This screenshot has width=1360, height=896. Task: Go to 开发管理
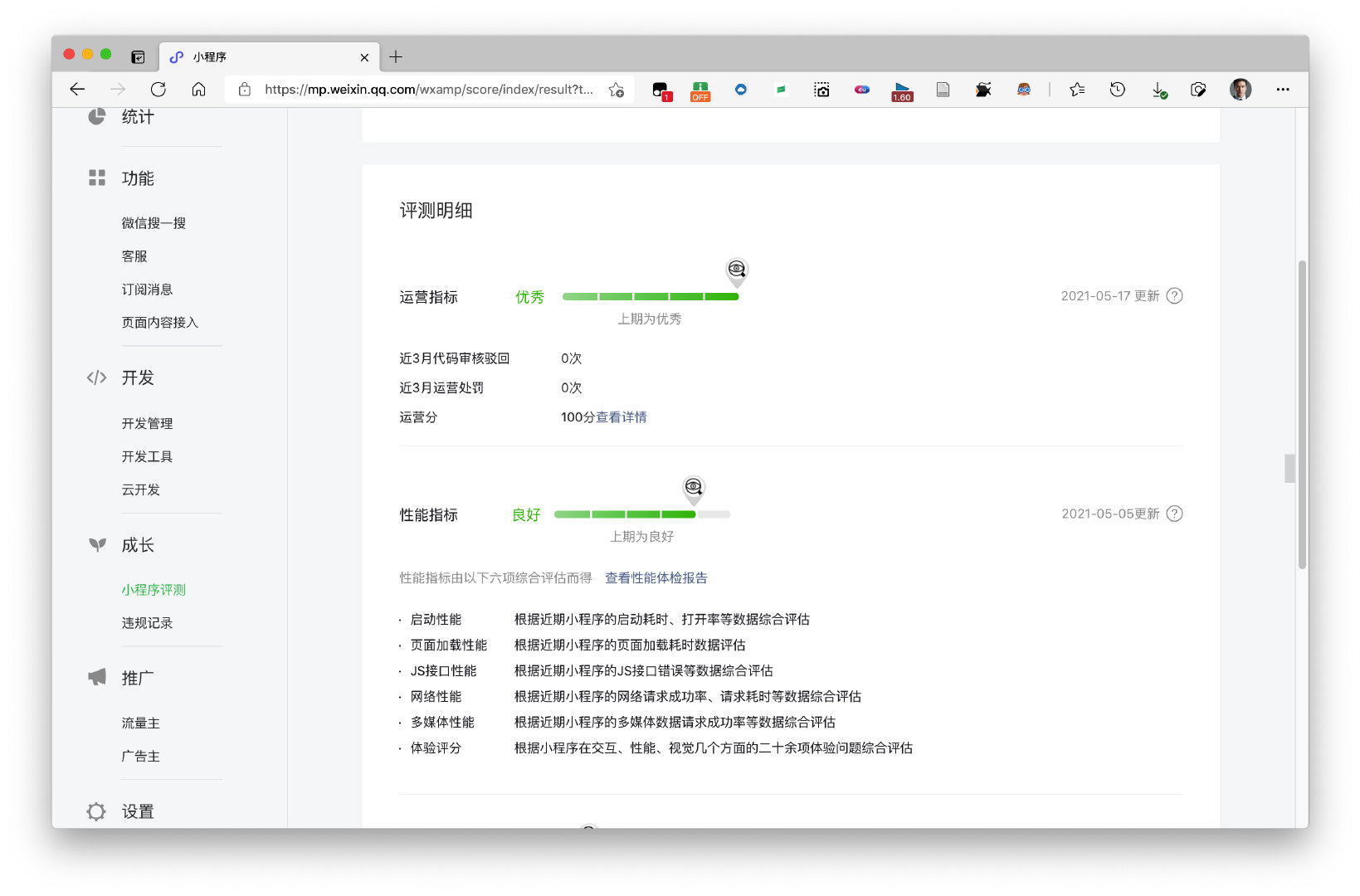pos(147,424)
